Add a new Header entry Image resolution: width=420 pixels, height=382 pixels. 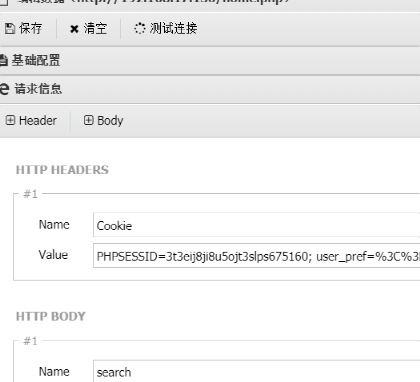click(x=31, y=121)
